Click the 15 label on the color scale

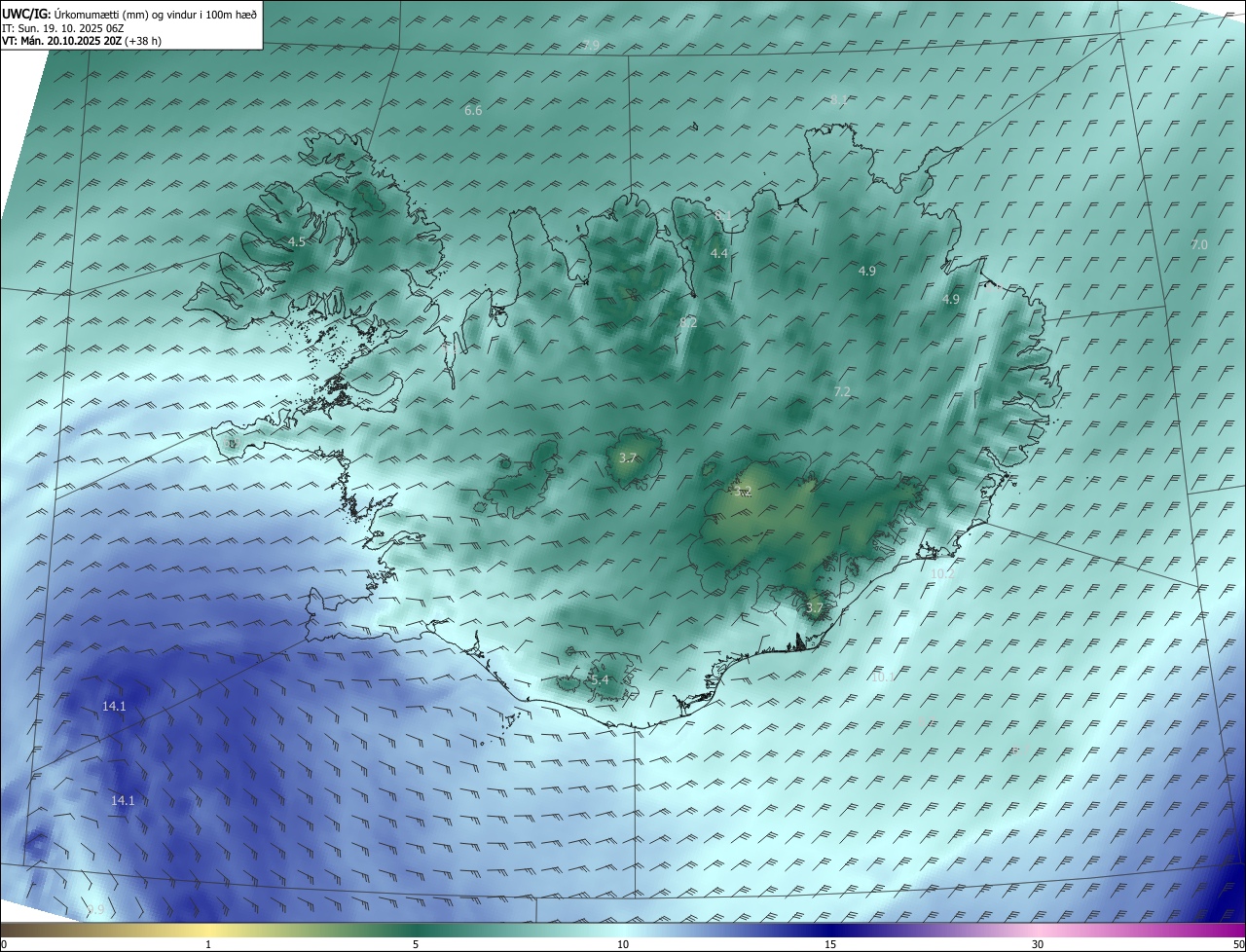830,944
